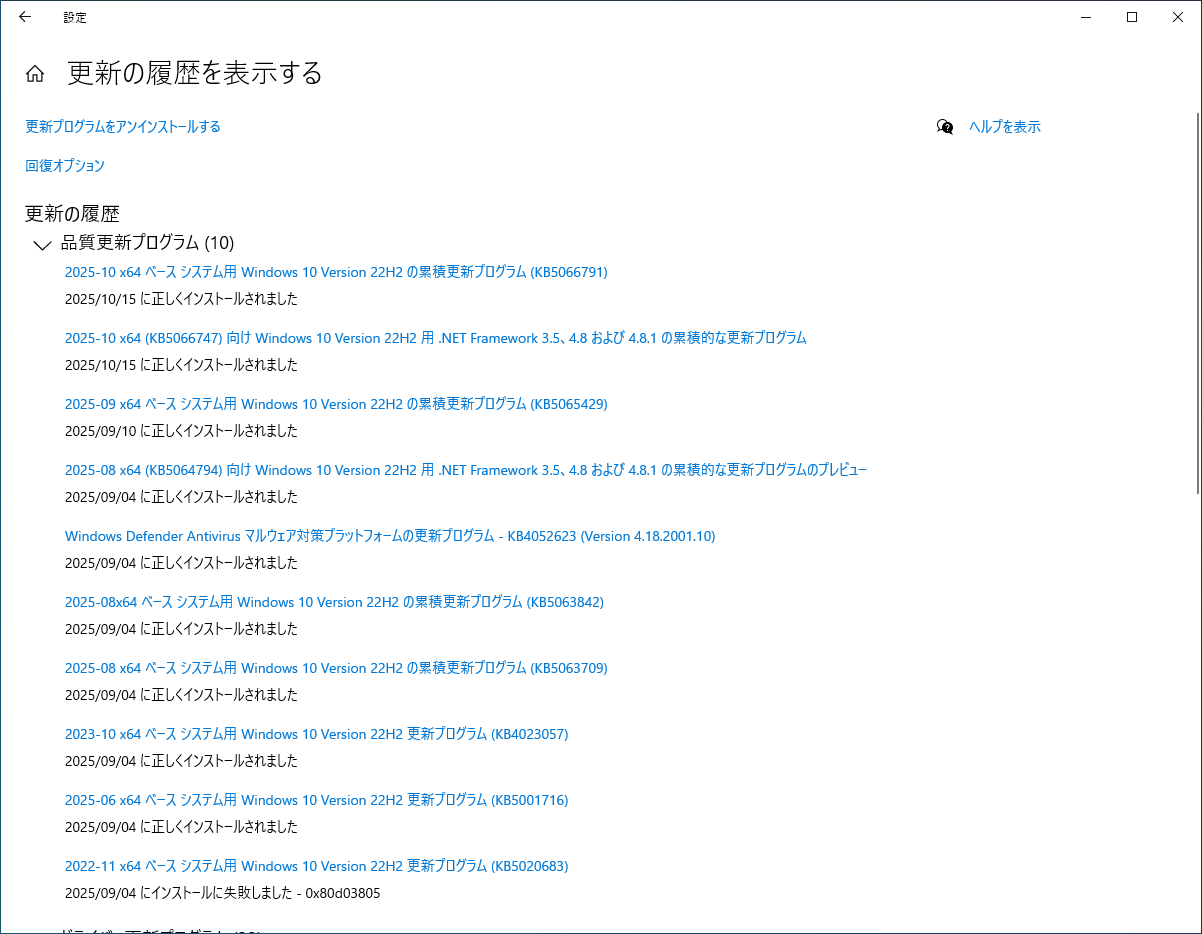Viewport: 1202px width, 934px height.
Task: Go to Settings home via house icon
Action: pyautogui.click(x=35, y=74)
